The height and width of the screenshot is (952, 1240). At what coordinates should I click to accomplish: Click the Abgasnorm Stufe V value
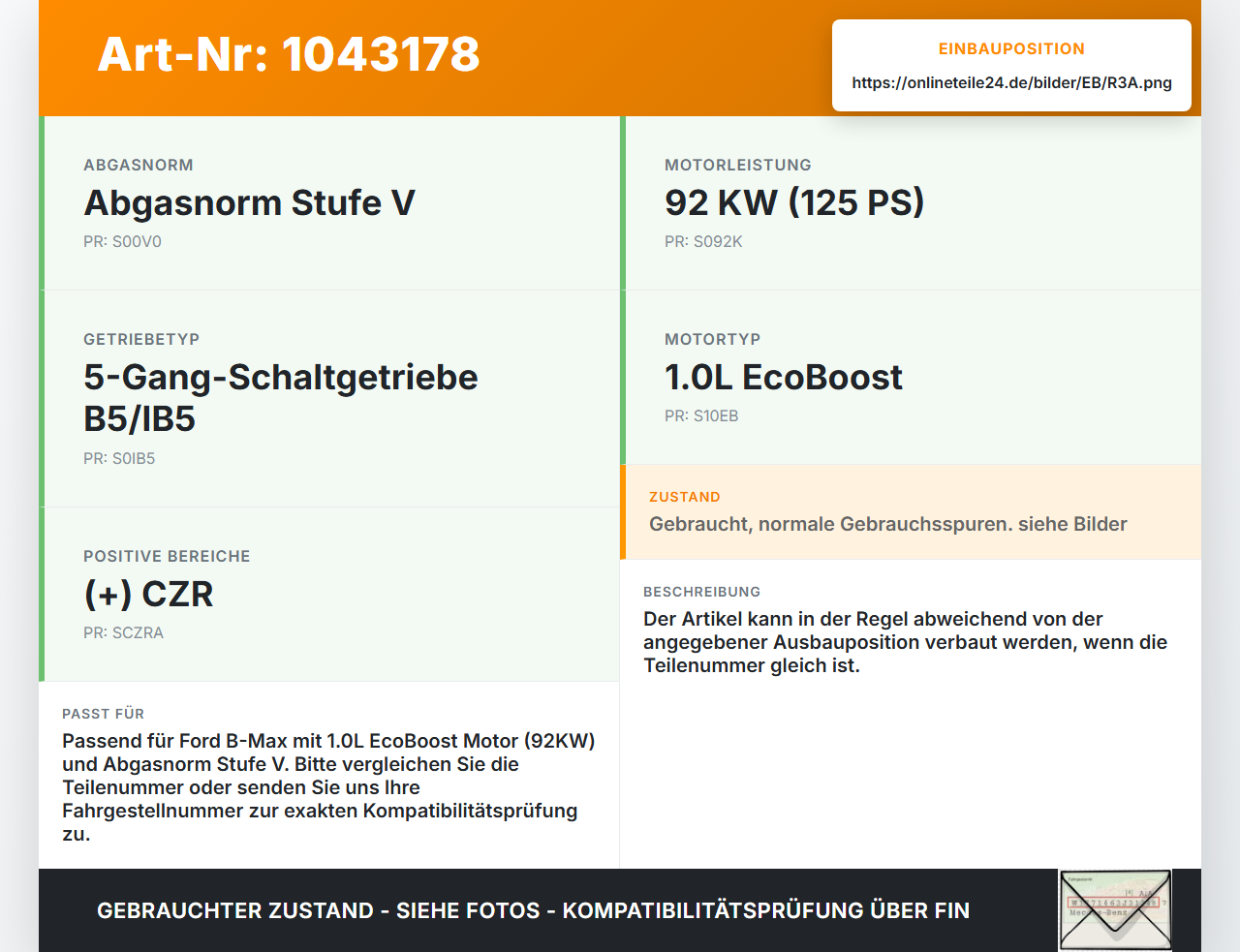click(x=250, y=202)
